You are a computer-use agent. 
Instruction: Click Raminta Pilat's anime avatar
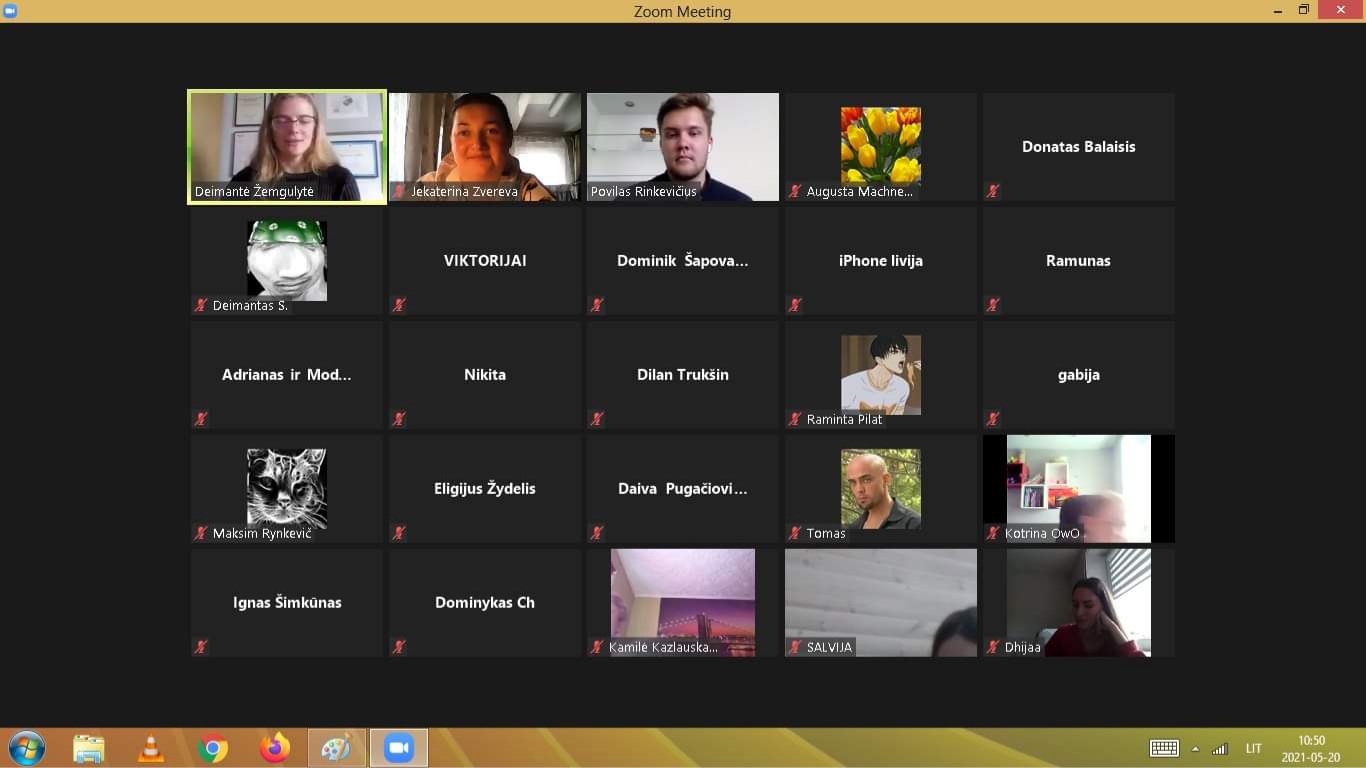pyautogui.click(x=881, y=374)
